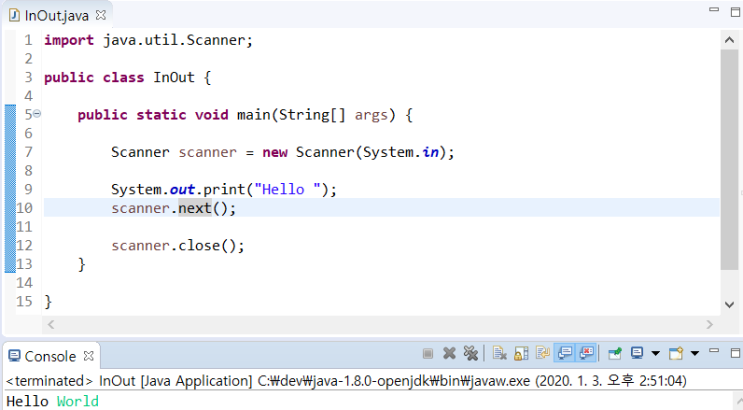Click "System.in" on line 7
743x410 pixels.
[x=401, y=152]
